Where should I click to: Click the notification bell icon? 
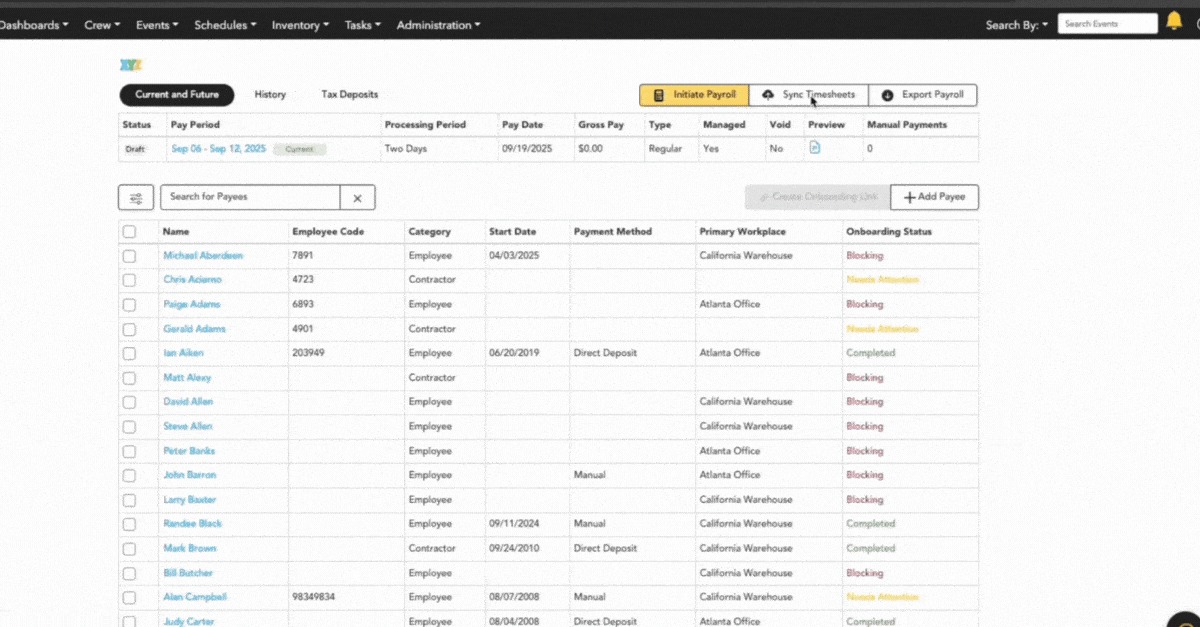click(x=1174, y=22)
